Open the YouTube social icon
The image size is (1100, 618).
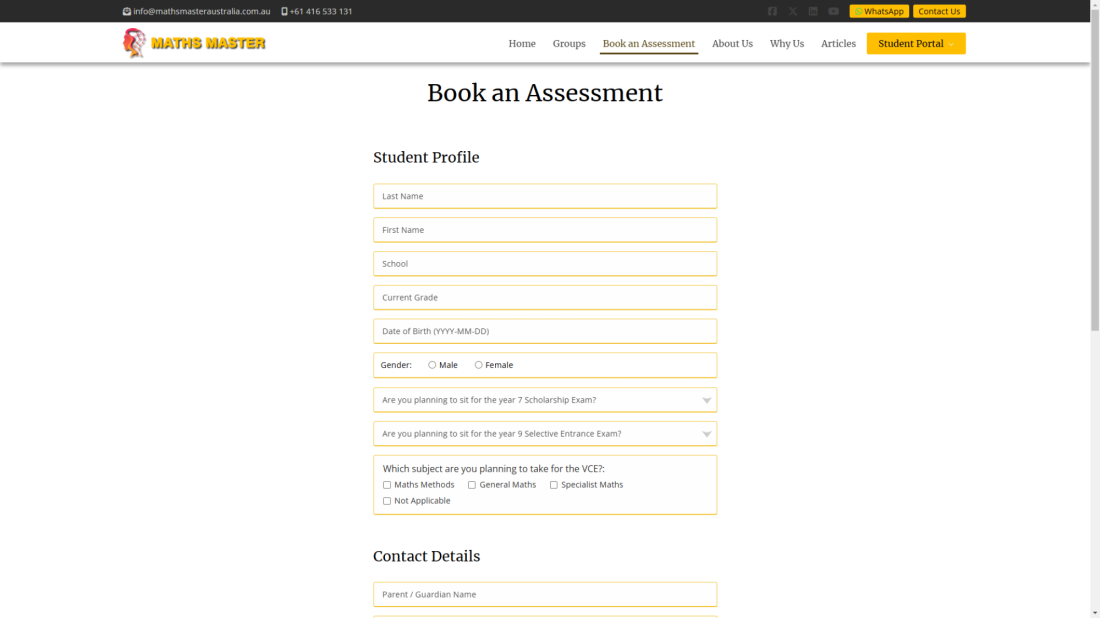click(833, 11)
